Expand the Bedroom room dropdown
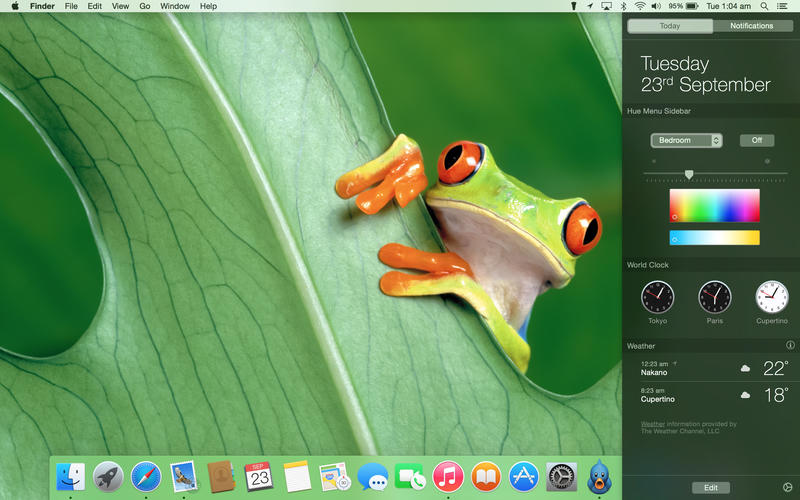This screenshot has height=500, width=800. point(685,140)
